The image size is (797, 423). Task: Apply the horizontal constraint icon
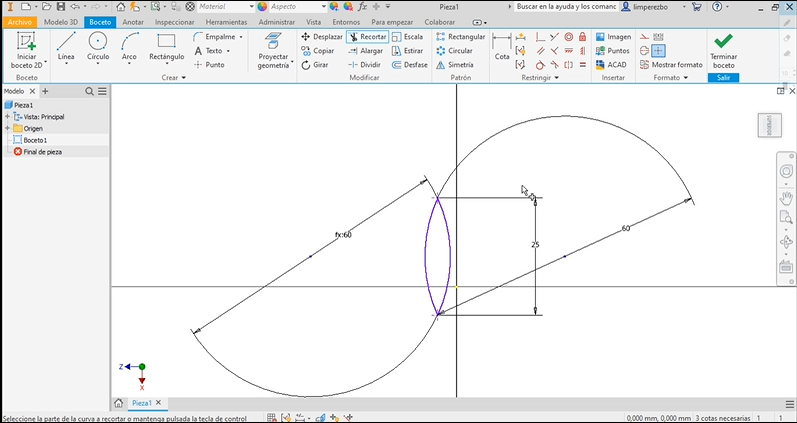coord(569,51)
